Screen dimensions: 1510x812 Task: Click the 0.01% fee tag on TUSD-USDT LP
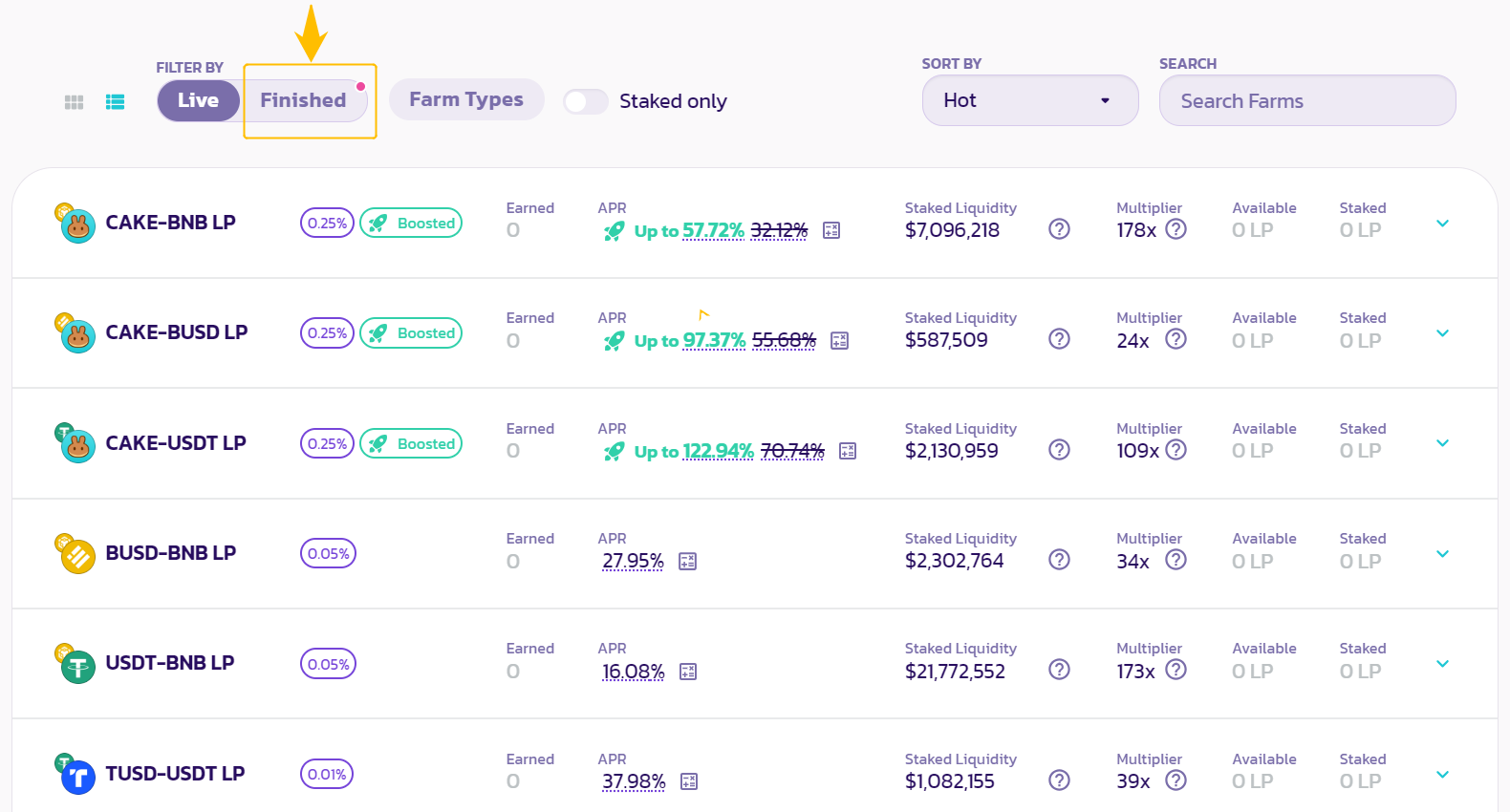[x=327, y=774]
